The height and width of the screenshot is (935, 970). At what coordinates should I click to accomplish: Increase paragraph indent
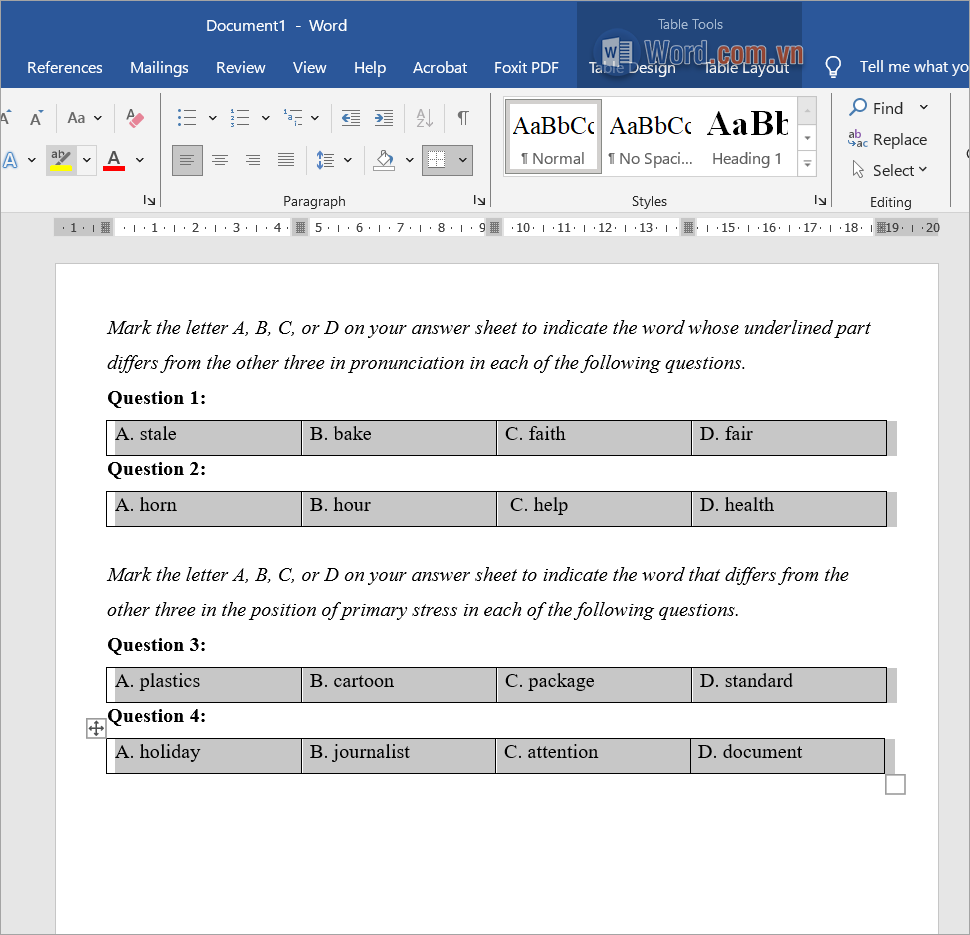(x=384, y=118)
